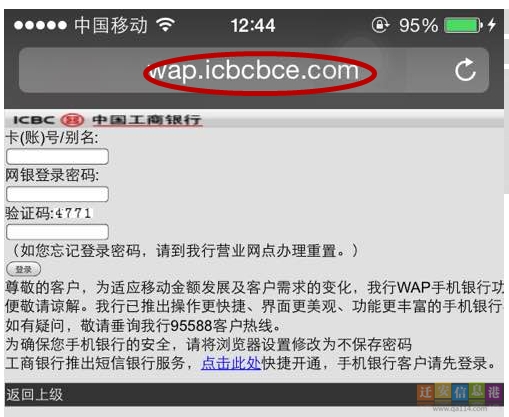
Task: Tap the rotation lock status icon
Action: tap(380, 25)
